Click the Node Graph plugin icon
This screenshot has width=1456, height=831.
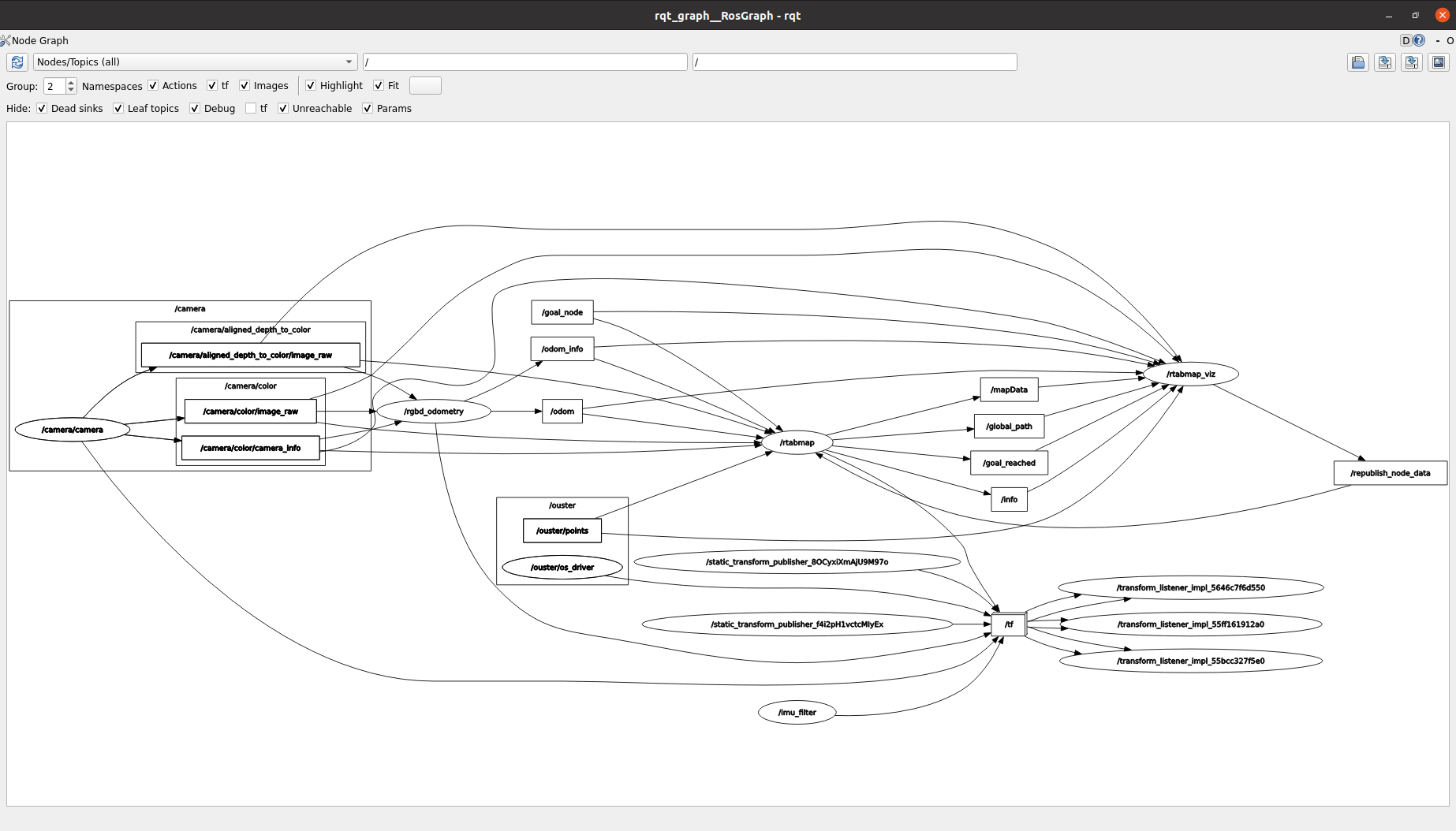coord(6,40)
